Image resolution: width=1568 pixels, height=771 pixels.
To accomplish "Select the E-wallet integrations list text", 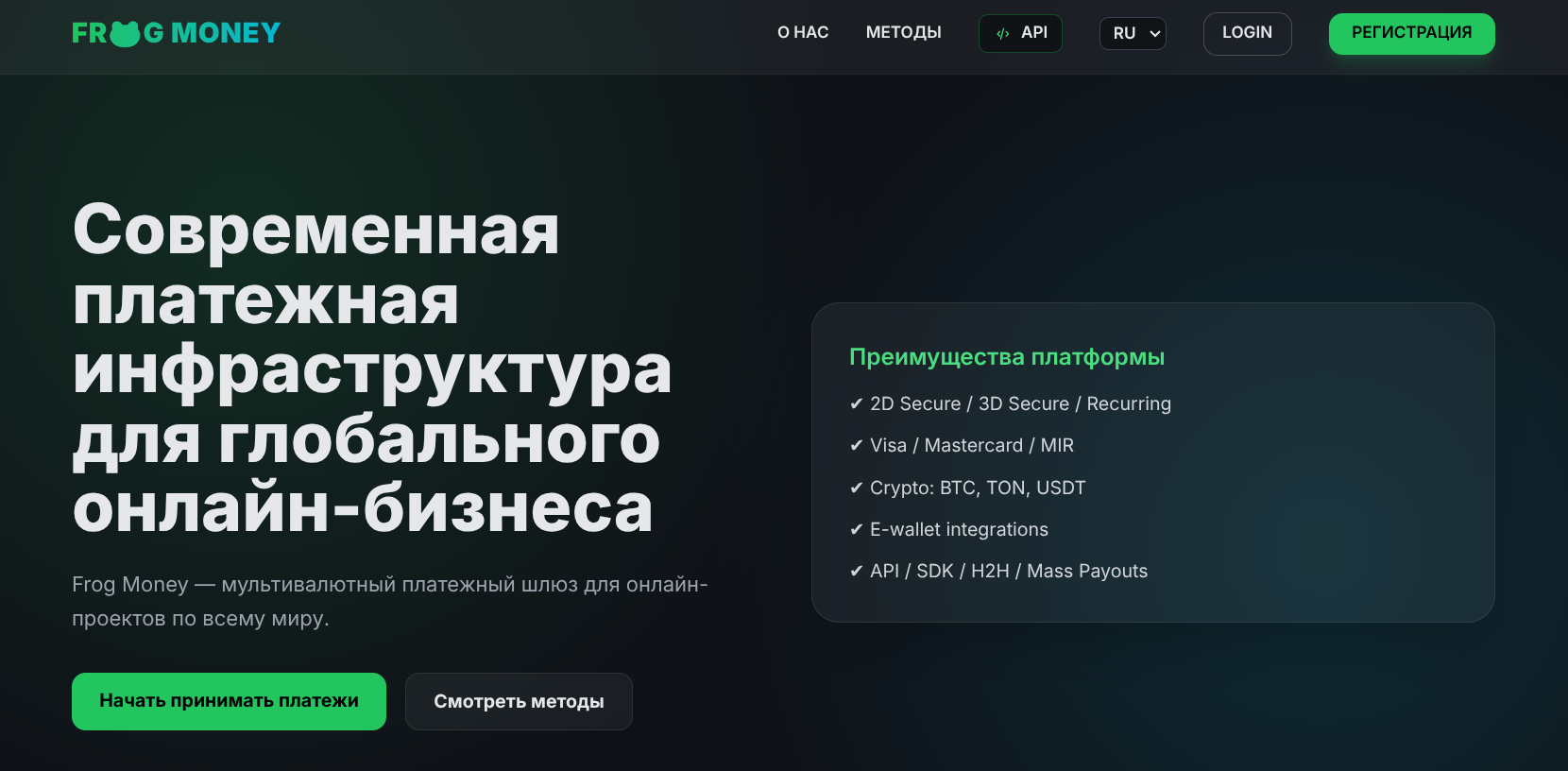I will point(959,530).
